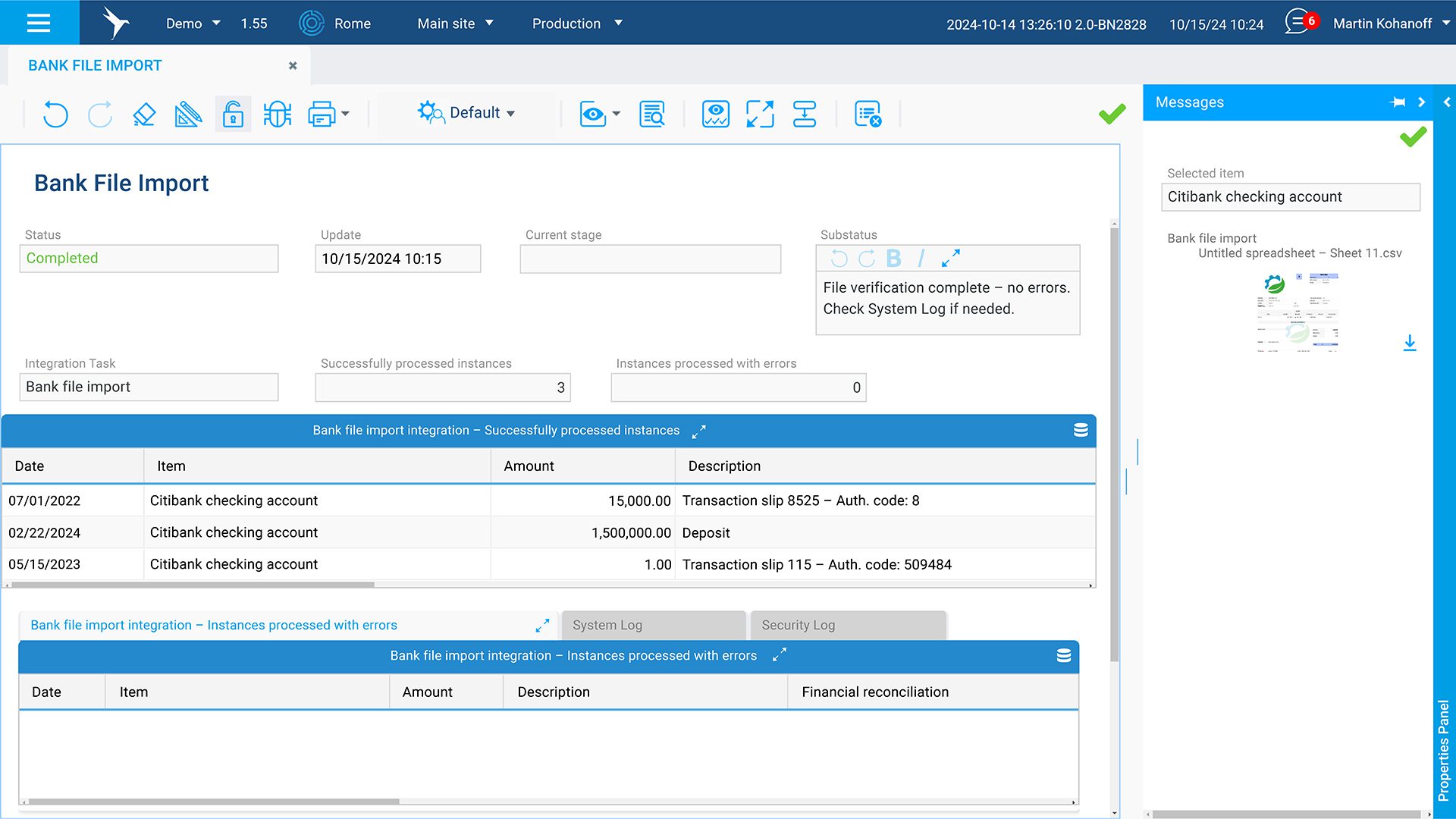The height and width of the screenshot is (819, 1456).
Task: Click the list with X clear icon
Action: 868,115
